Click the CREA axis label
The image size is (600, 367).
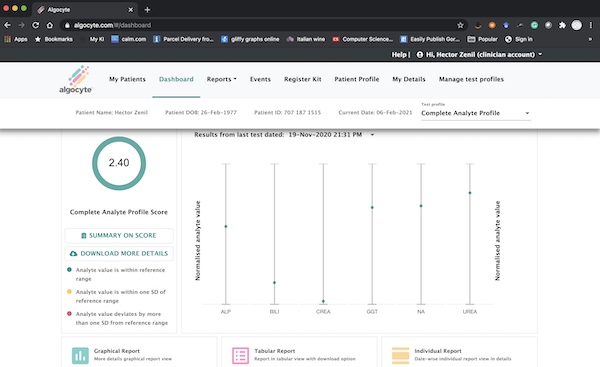tap(323, 312)
